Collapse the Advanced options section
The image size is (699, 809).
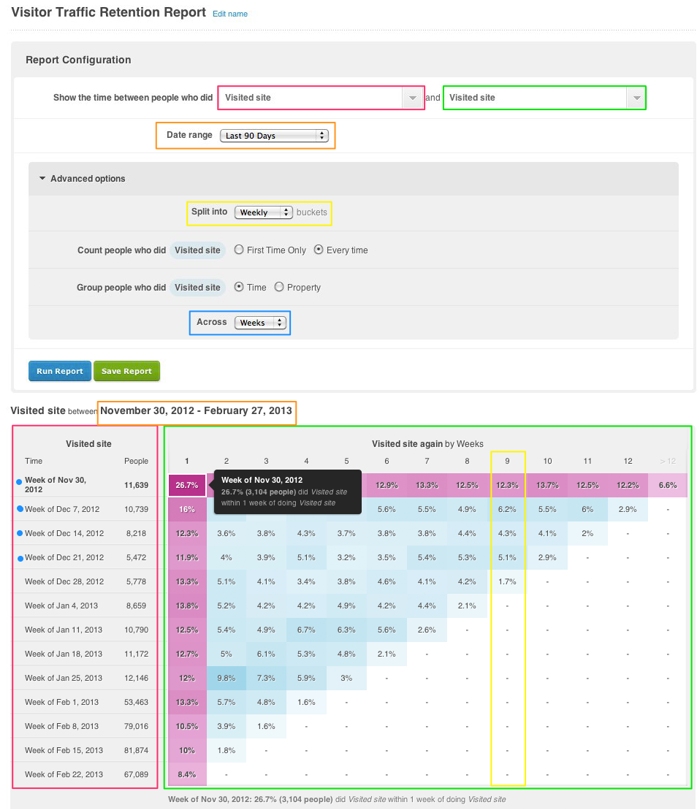coord(83,179)
